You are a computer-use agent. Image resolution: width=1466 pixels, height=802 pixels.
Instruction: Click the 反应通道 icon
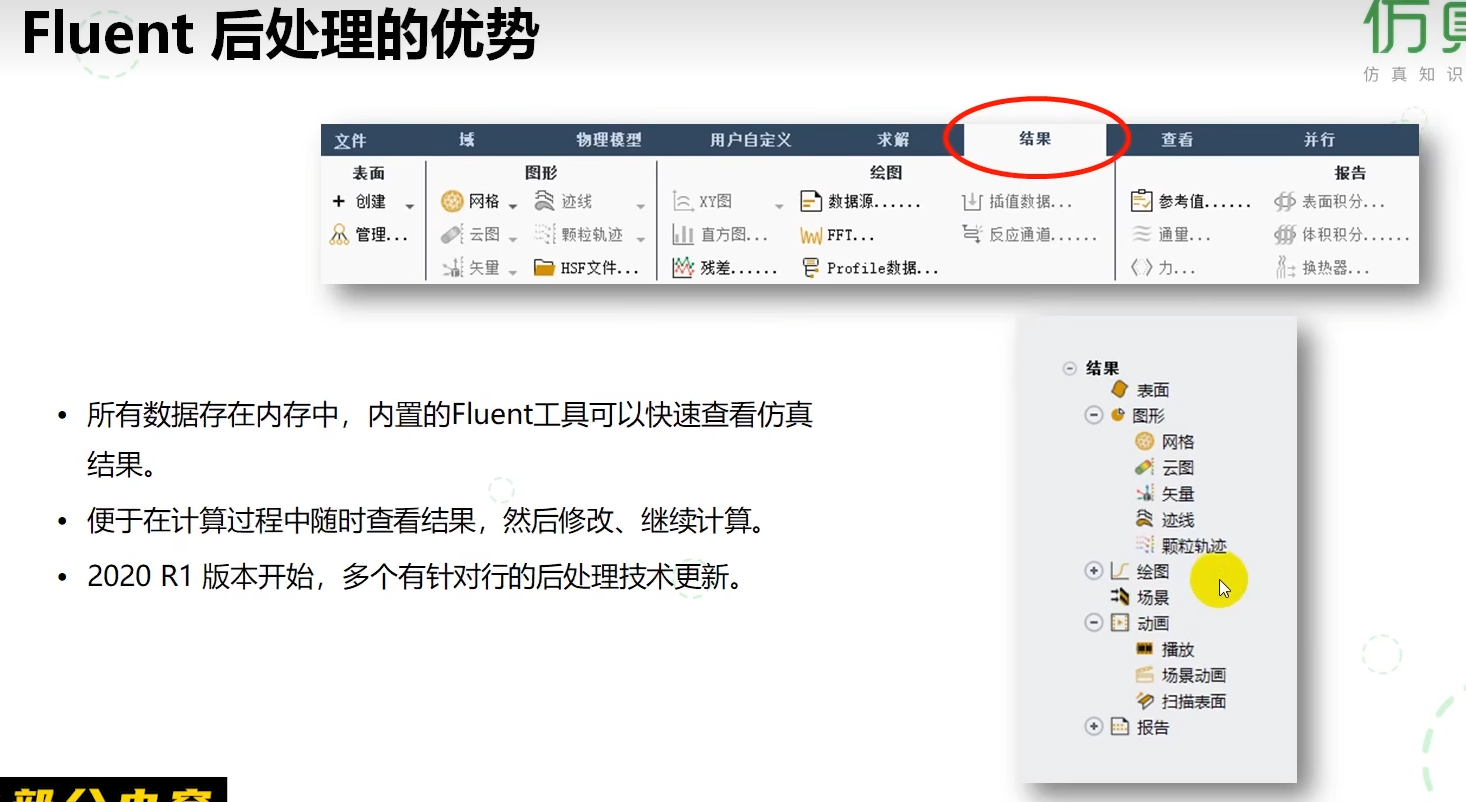(x=972, y=235)
